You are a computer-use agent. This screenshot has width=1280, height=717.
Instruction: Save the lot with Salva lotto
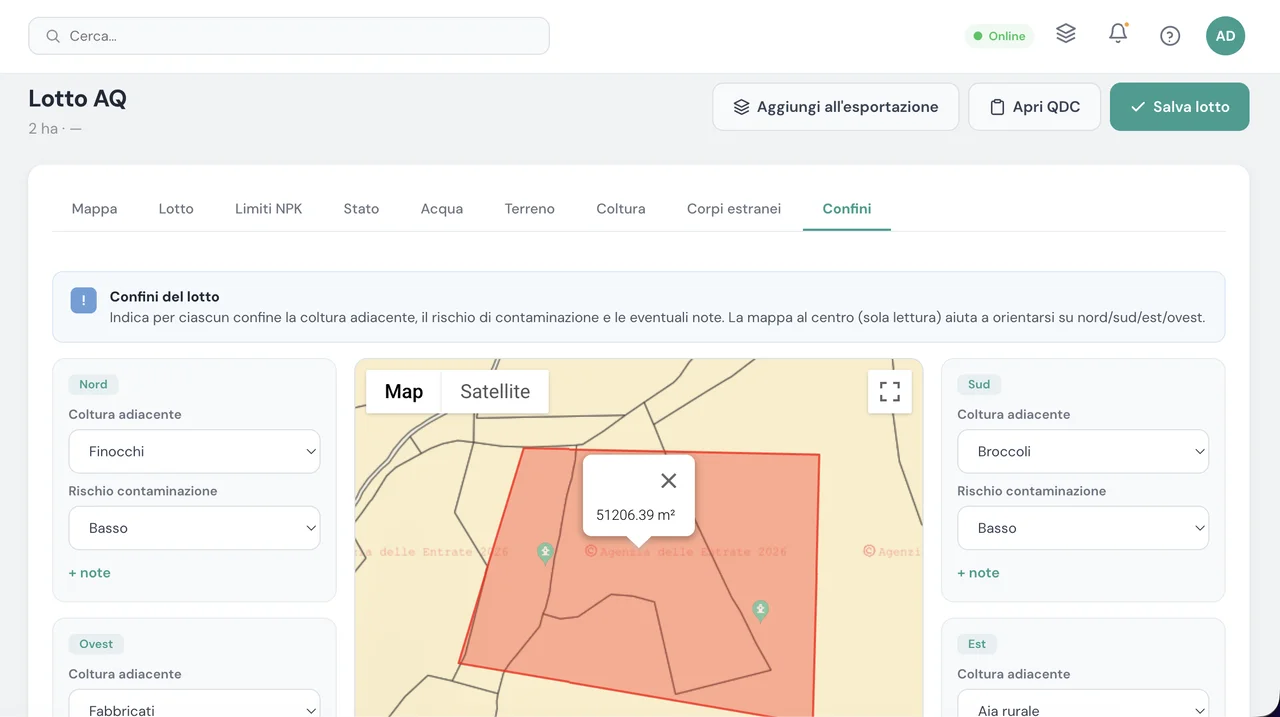point(1180,107)
